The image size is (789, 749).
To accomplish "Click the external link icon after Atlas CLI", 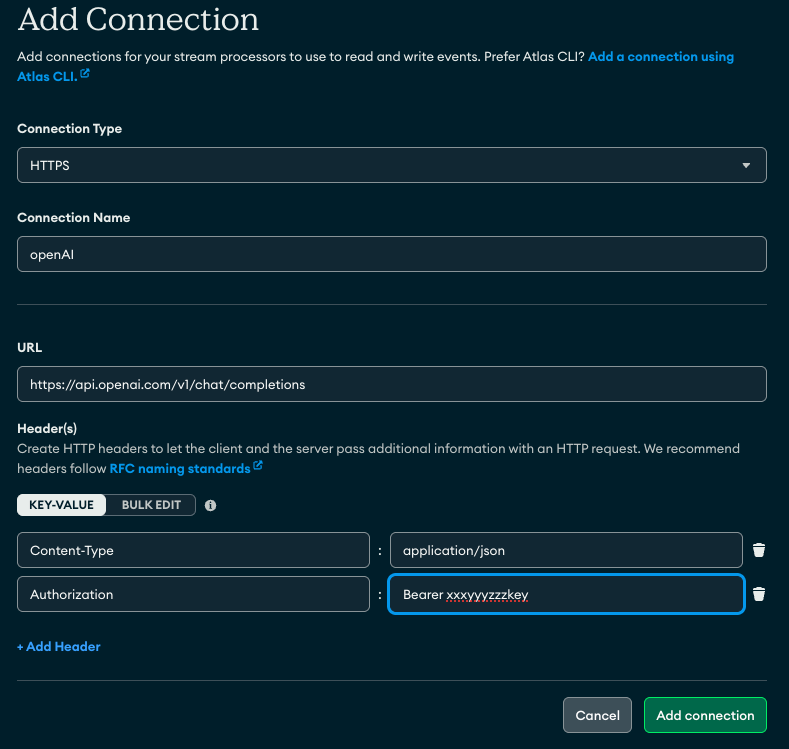I will [x=85, y=74].
